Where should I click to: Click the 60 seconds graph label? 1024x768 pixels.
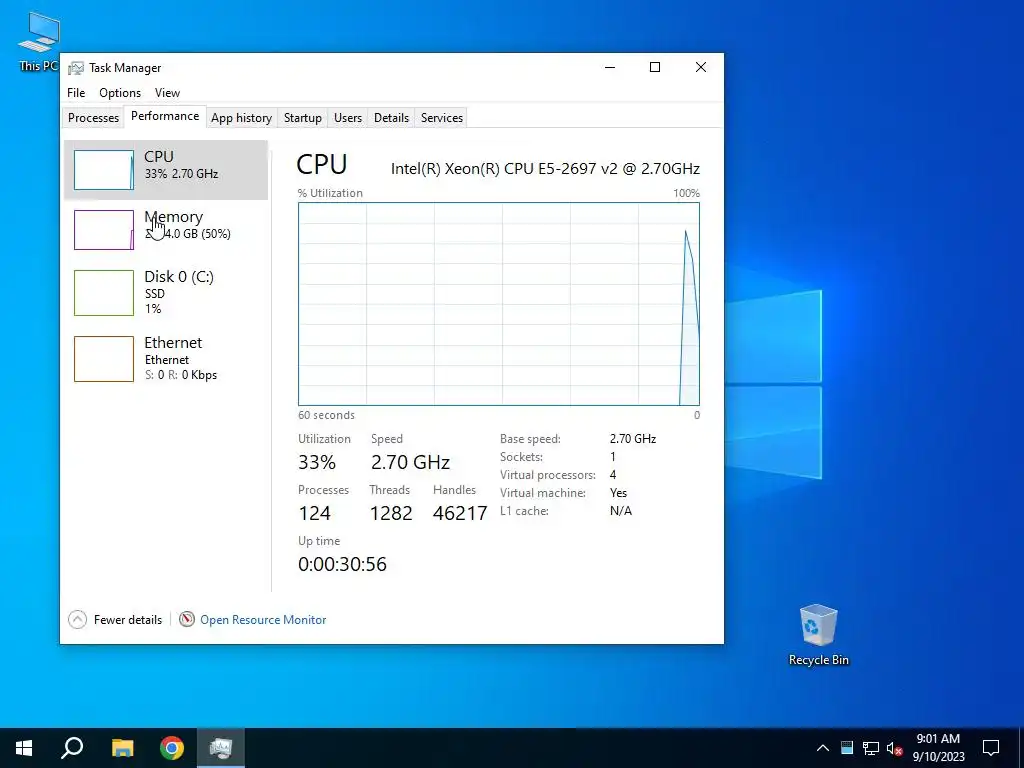pos(326,415)
